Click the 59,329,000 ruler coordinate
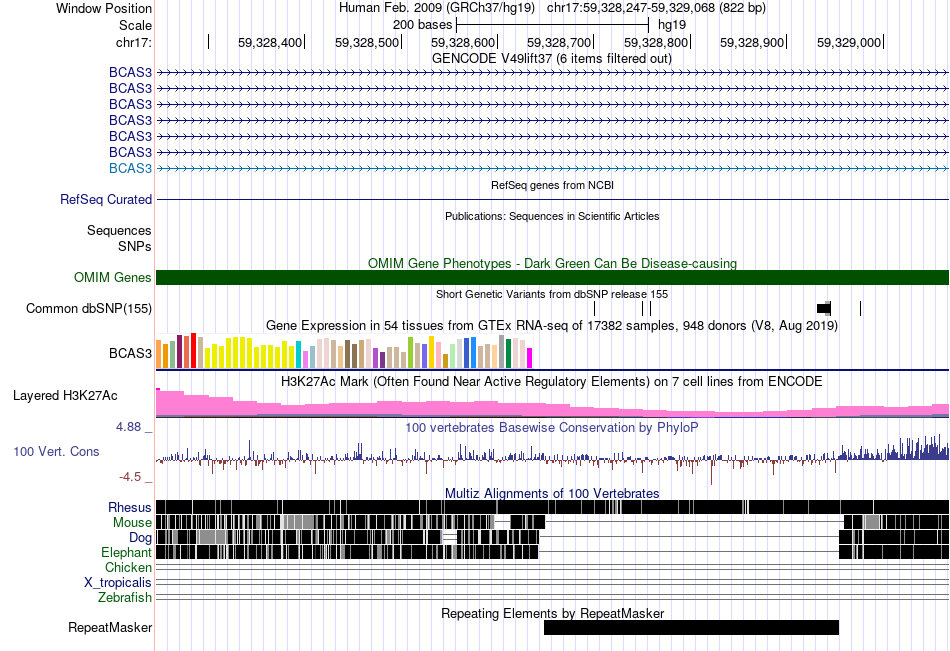 pyautogui.click(x=849, y=42)
